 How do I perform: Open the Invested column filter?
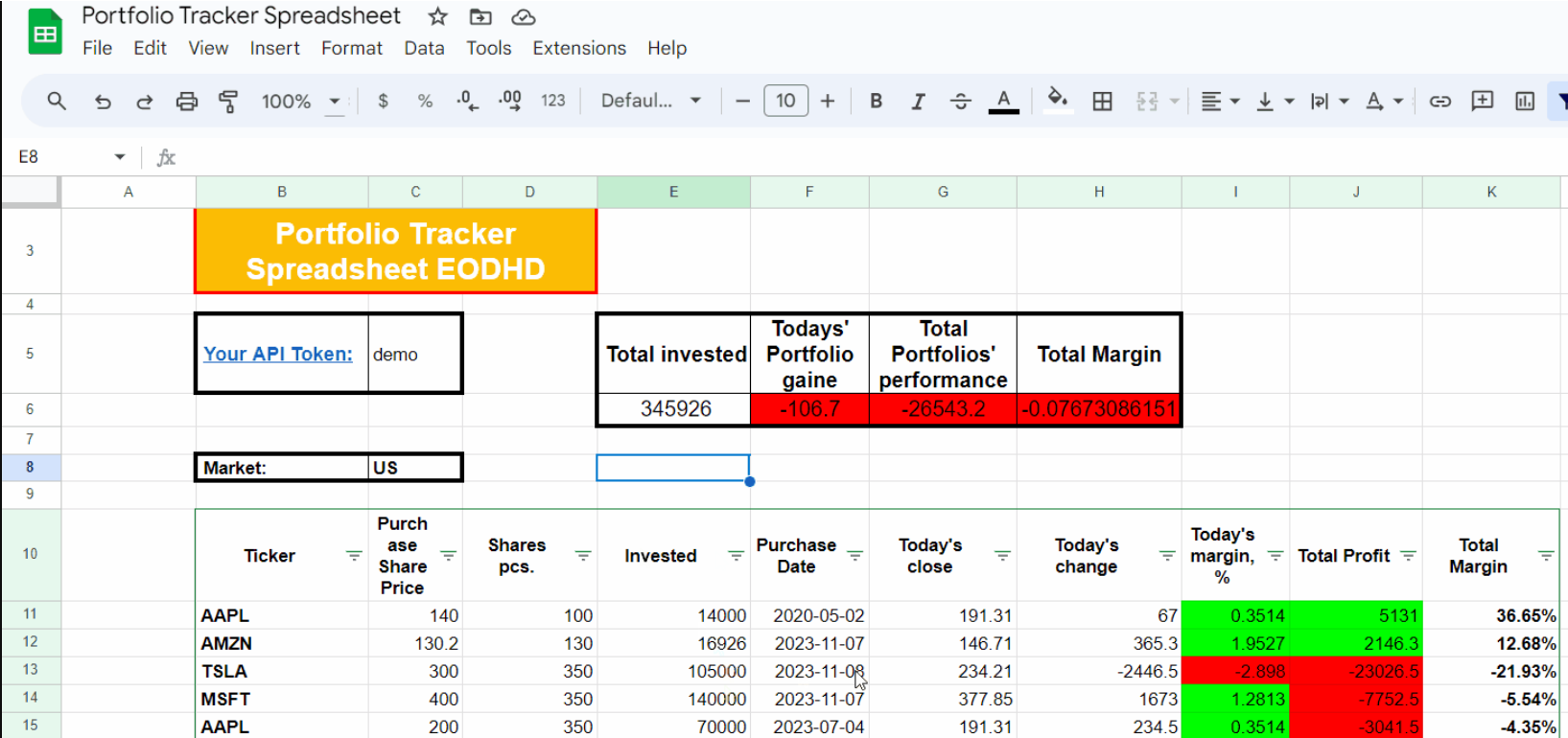coord(736,556)
